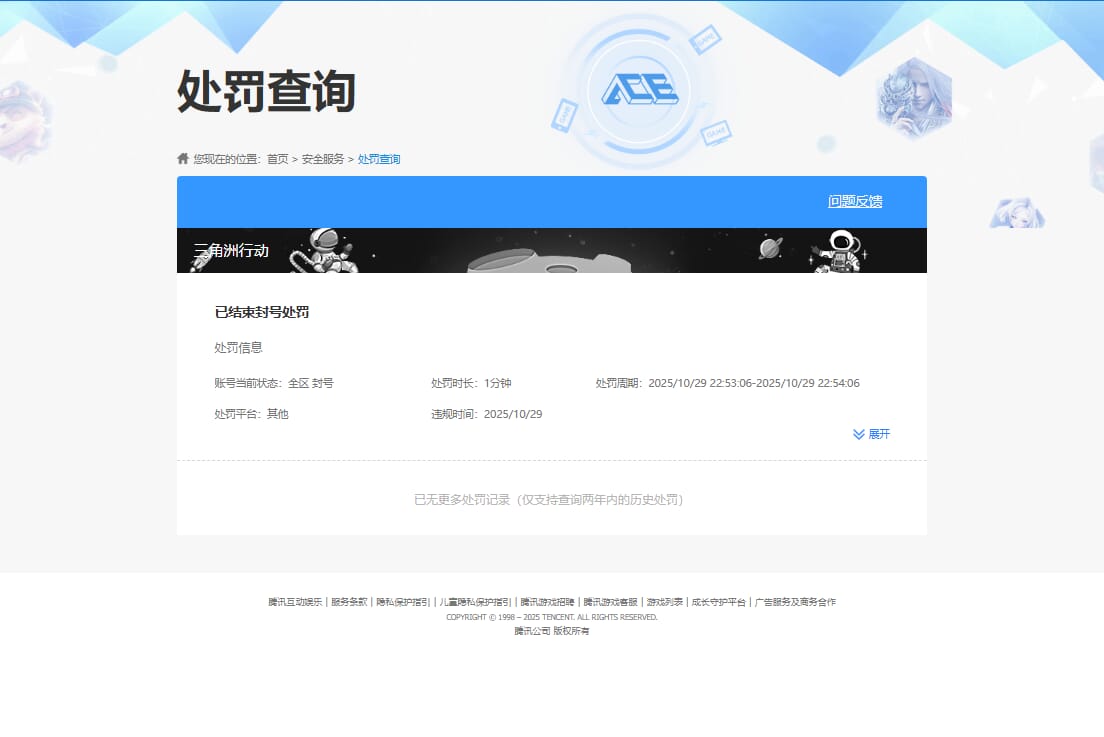This screenshot has height=737, width=1104.
Task: Open the 成长守护平台 footer link
Action: [718, 602]
